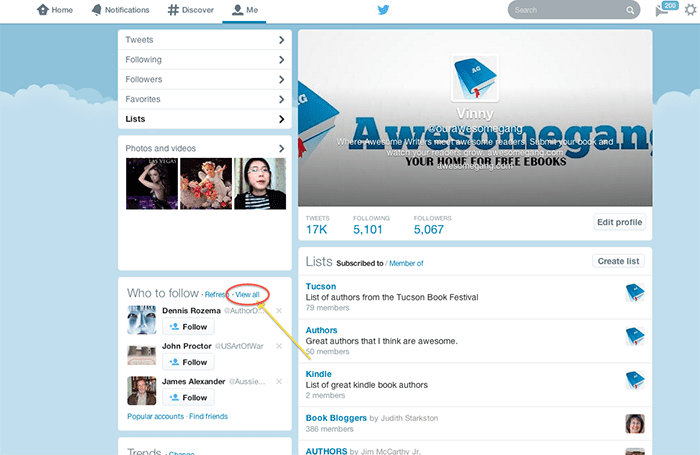Open the Find friends link

click(208, 416)
